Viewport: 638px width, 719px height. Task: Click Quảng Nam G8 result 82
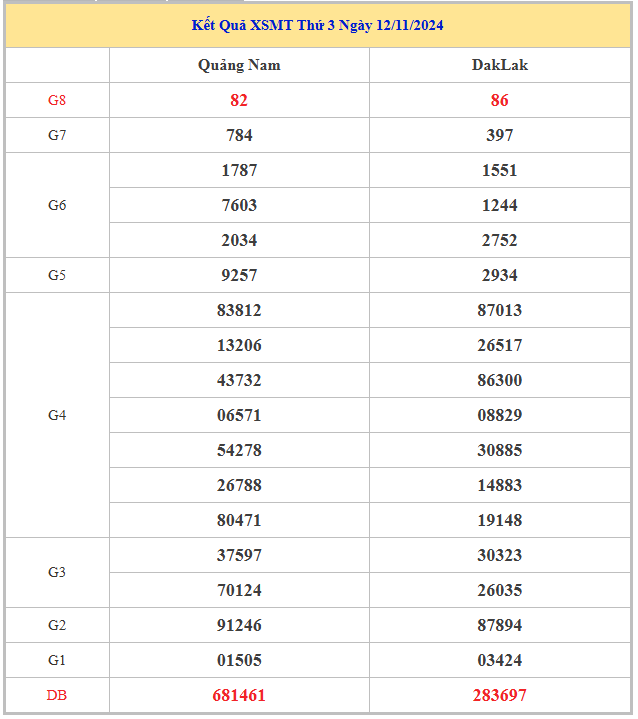[239, 100]
